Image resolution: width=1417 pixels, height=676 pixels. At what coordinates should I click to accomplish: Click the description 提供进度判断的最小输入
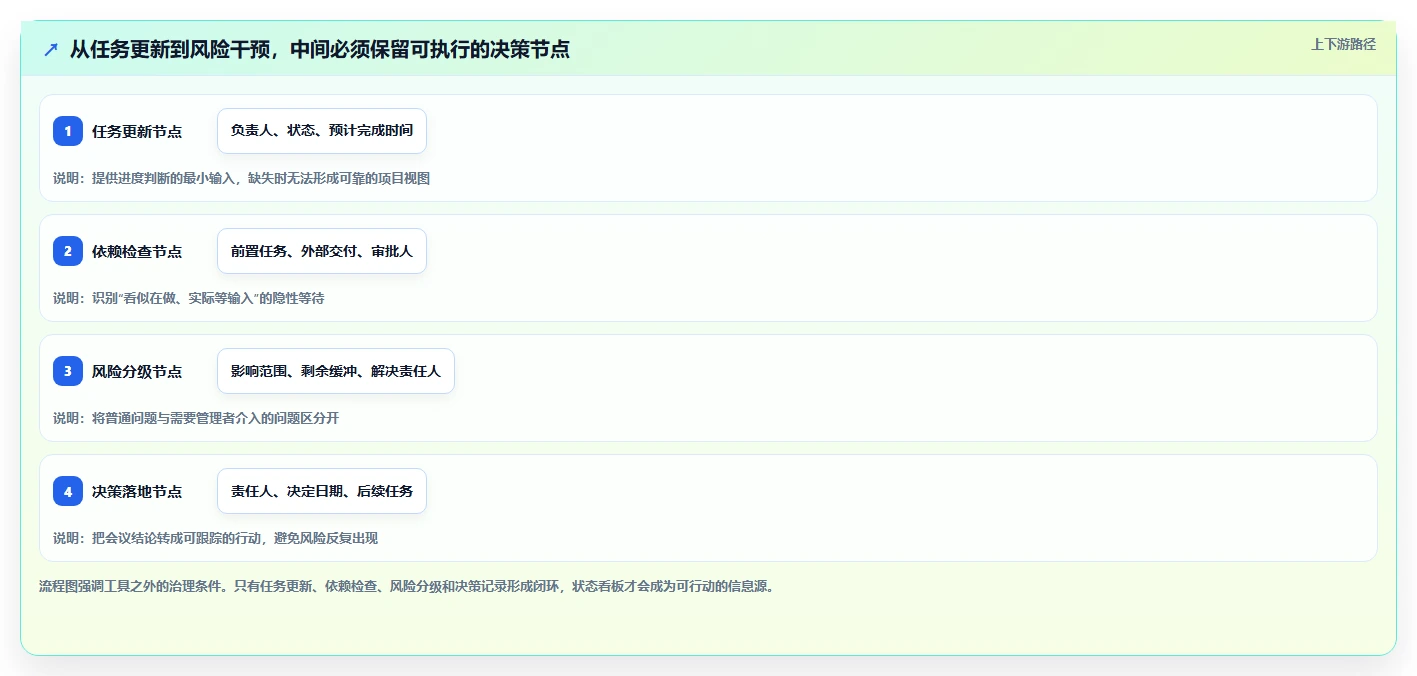pos(241,178)
